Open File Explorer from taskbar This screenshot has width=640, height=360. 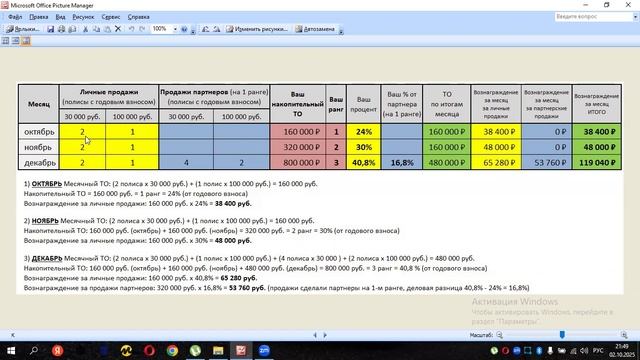218,351
